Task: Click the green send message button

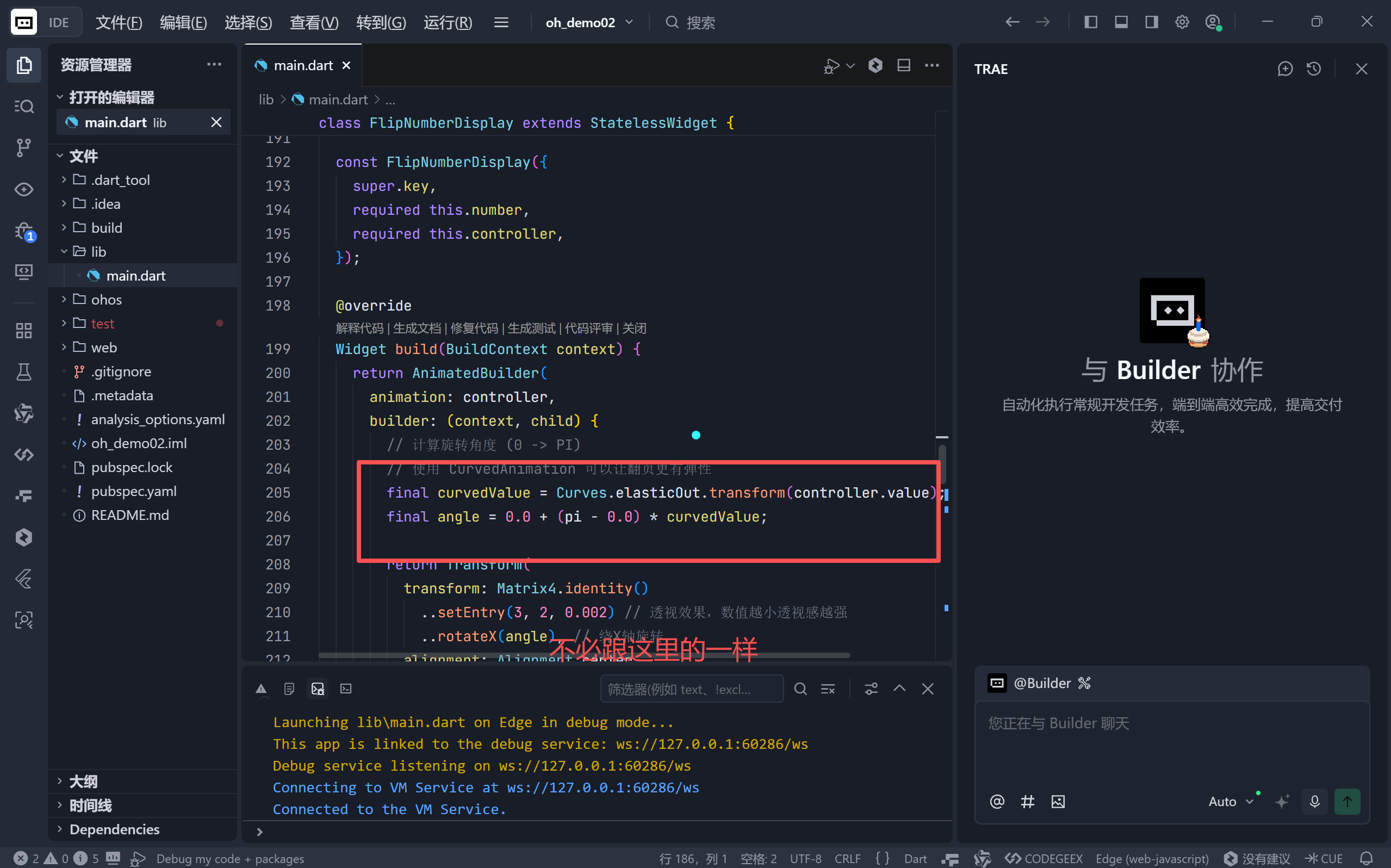Action: (x=1347, y=802)
